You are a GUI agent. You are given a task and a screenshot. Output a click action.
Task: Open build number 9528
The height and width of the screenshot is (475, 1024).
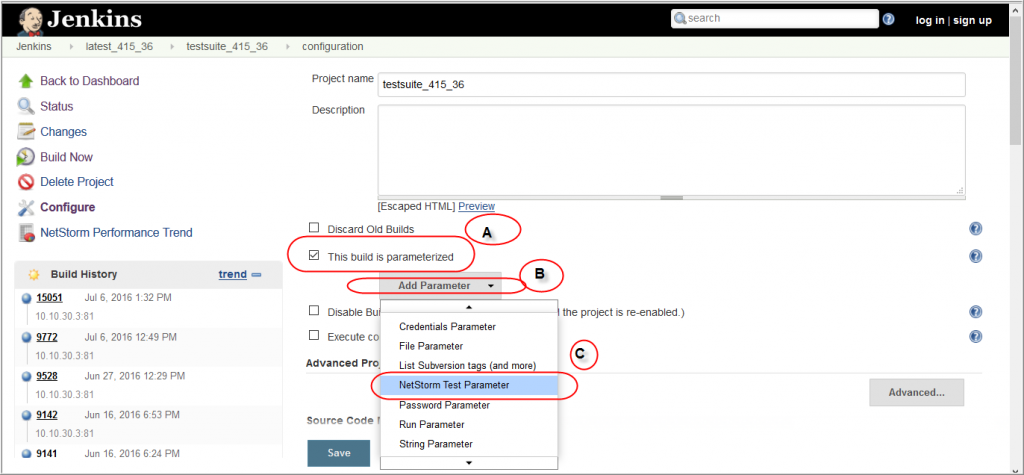point(47,376)
